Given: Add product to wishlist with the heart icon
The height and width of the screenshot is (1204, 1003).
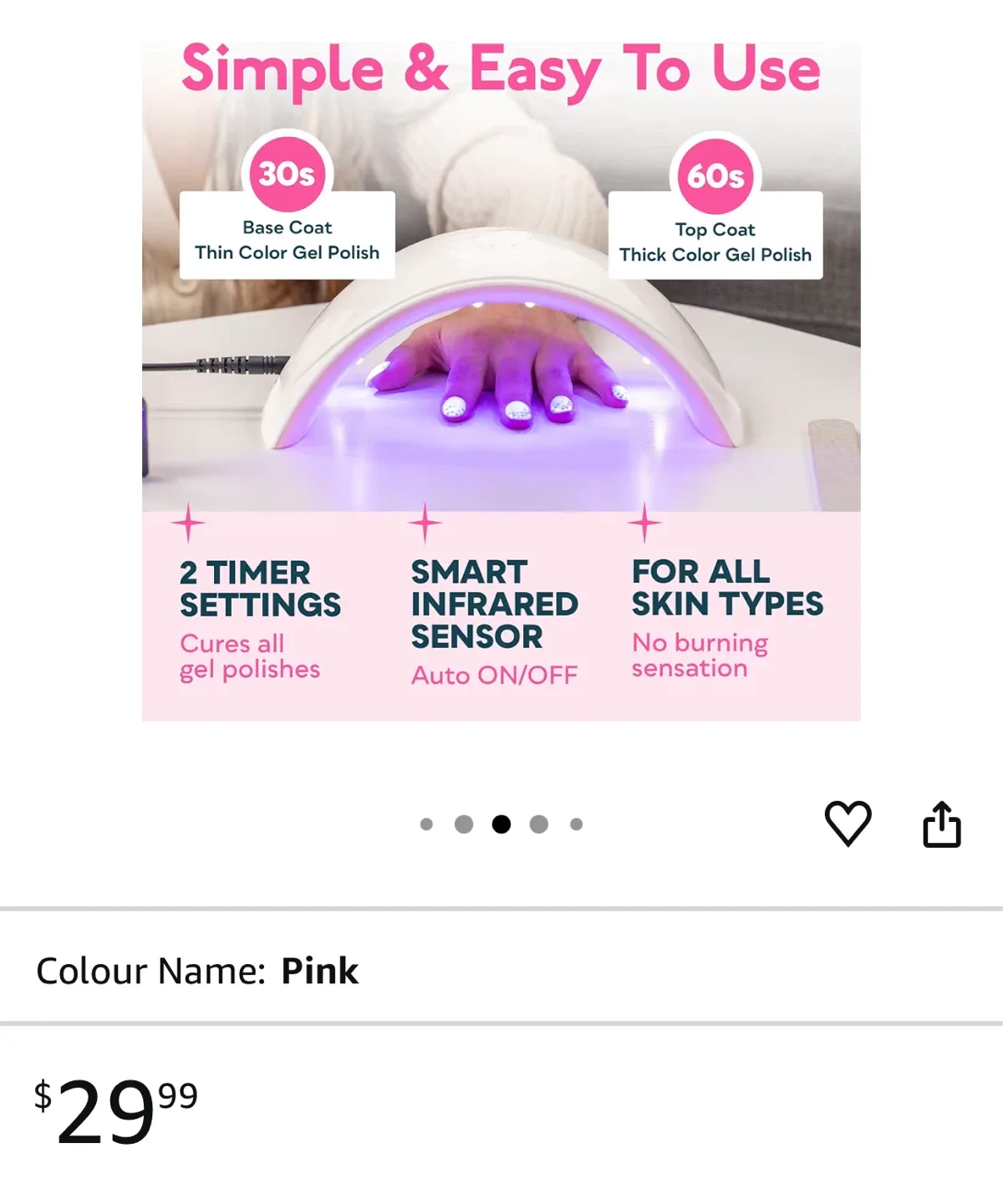Looking at the screenshot, I should [848, 824].
